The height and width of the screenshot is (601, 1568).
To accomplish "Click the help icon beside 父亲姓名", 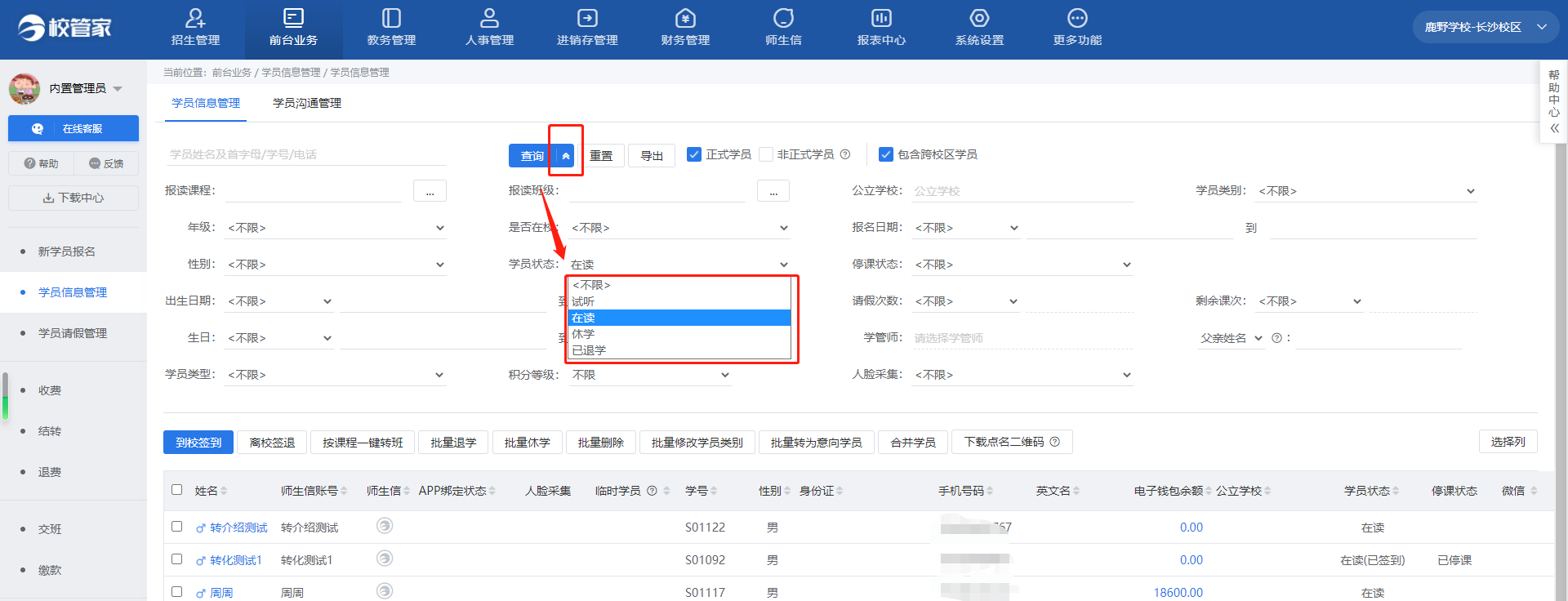I will [x=1276, y=338].
